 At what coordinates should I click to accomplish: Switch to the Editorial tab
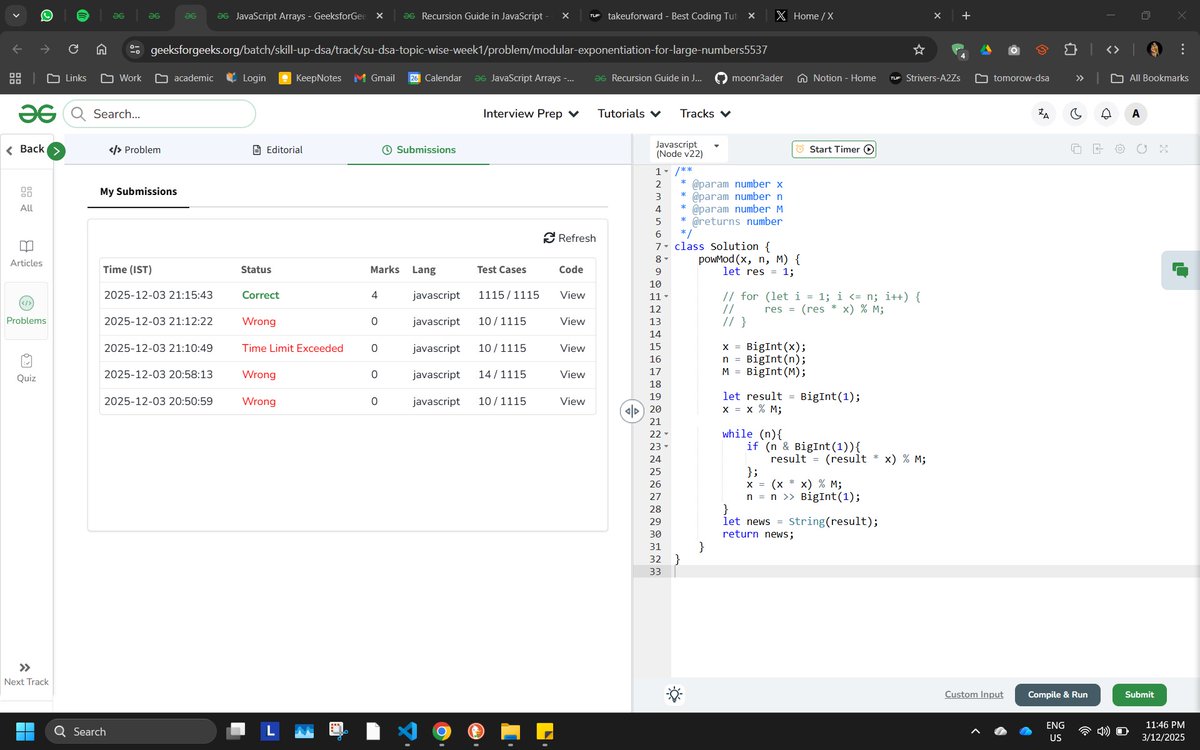click(x=277, y=150)
